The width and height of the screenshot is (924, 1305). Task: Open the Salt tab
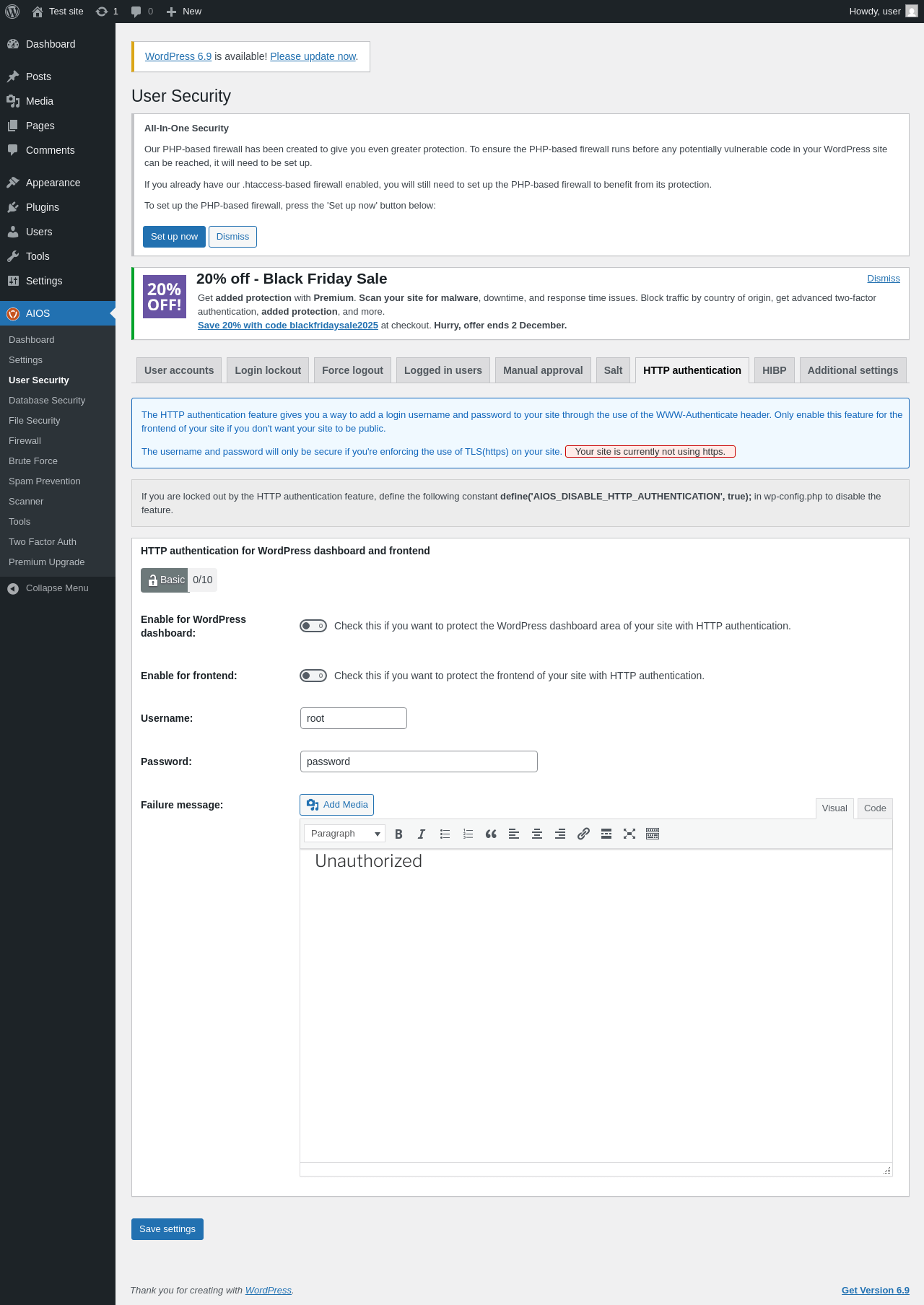[613, 370]
